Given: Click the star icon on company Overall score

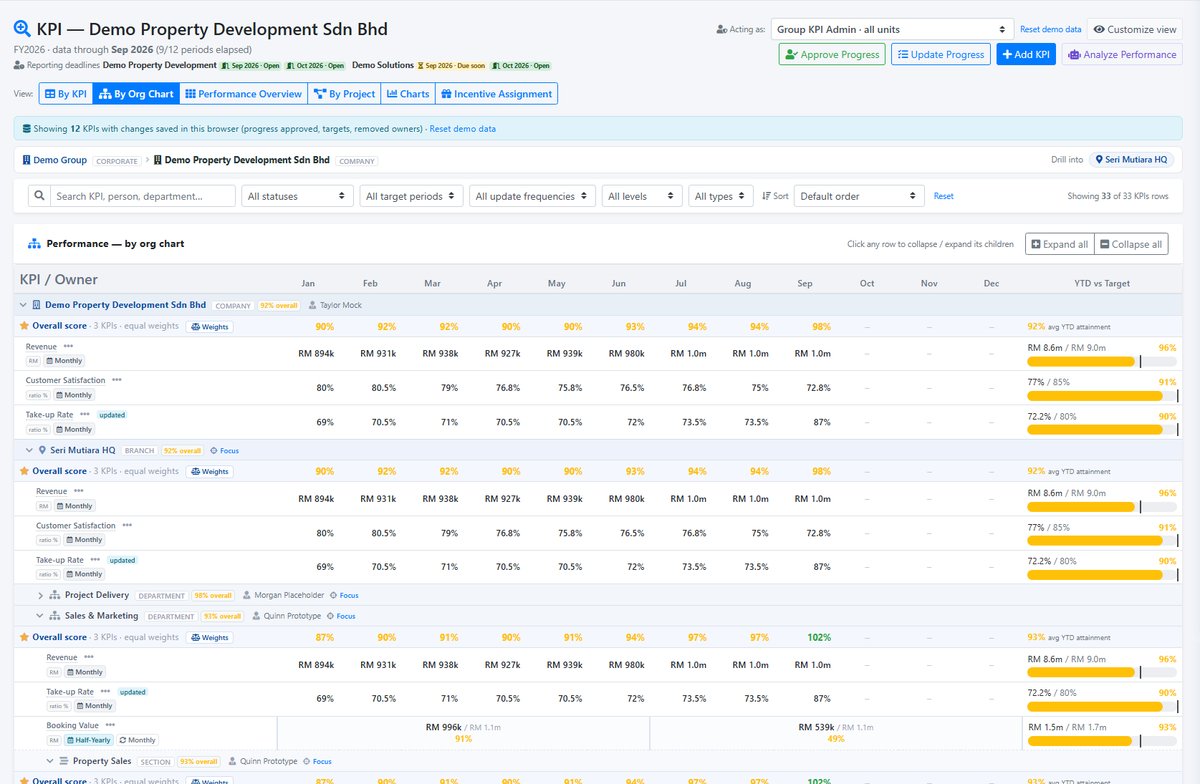Looking at the screenshot, I should click(x=24, y=326).
